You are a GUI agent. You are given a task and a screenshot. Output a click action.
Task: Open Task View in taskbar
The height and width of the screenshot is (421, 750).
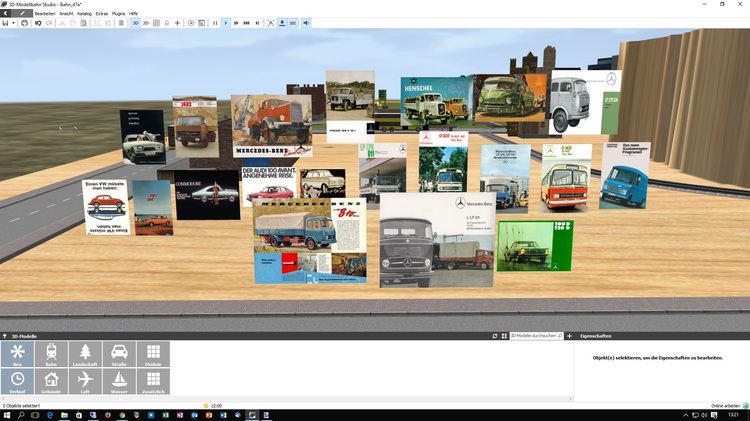(x=35, y=415)
